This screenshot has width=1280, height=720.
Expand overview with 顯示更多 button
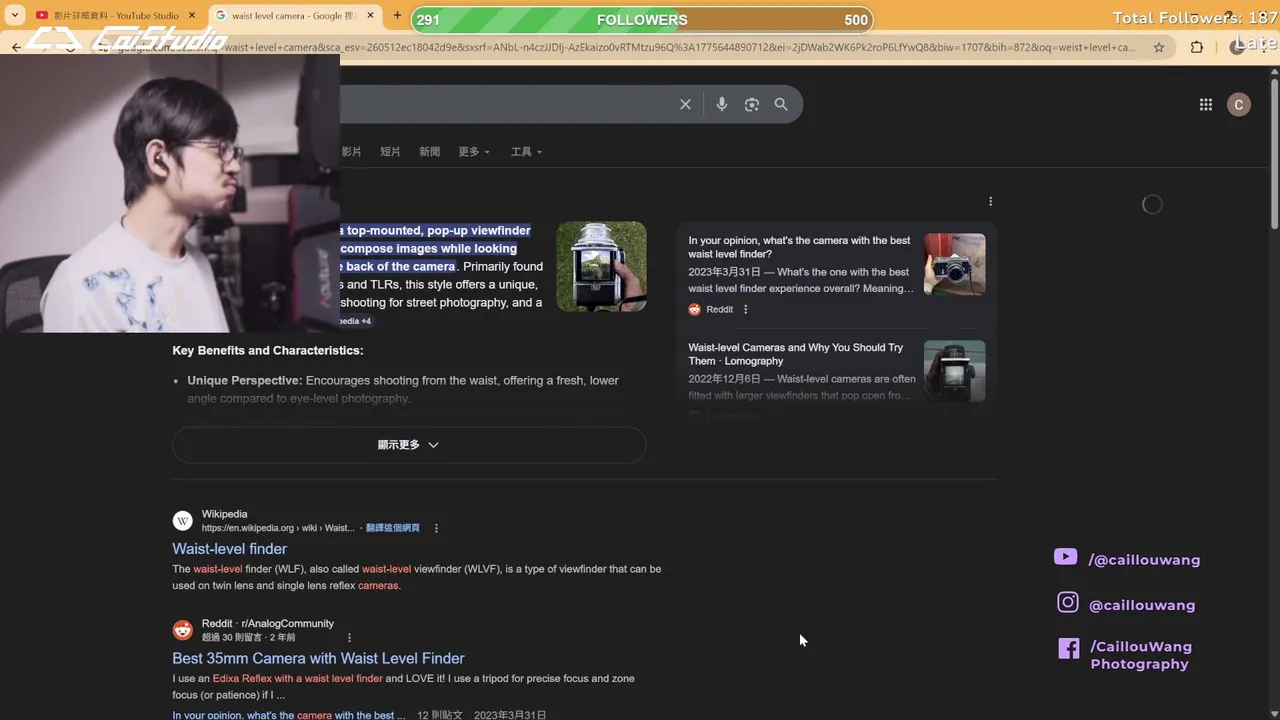click(x=409, y=445)
